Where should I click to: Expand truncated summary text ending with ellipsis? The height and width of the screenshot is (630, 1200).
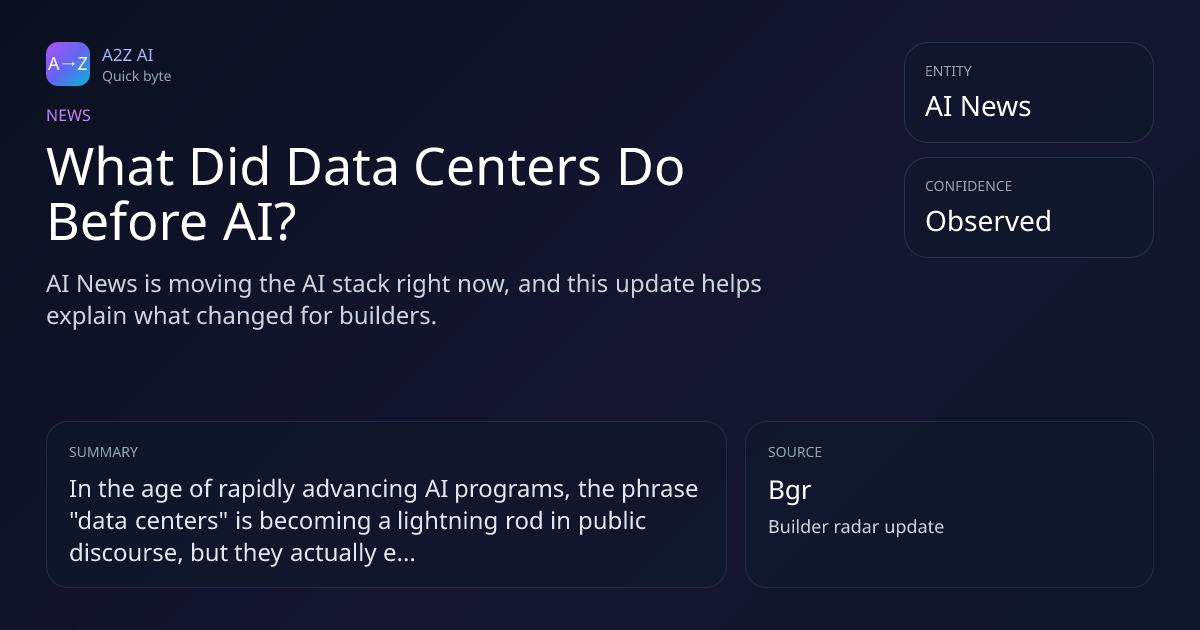click(384, 521)
